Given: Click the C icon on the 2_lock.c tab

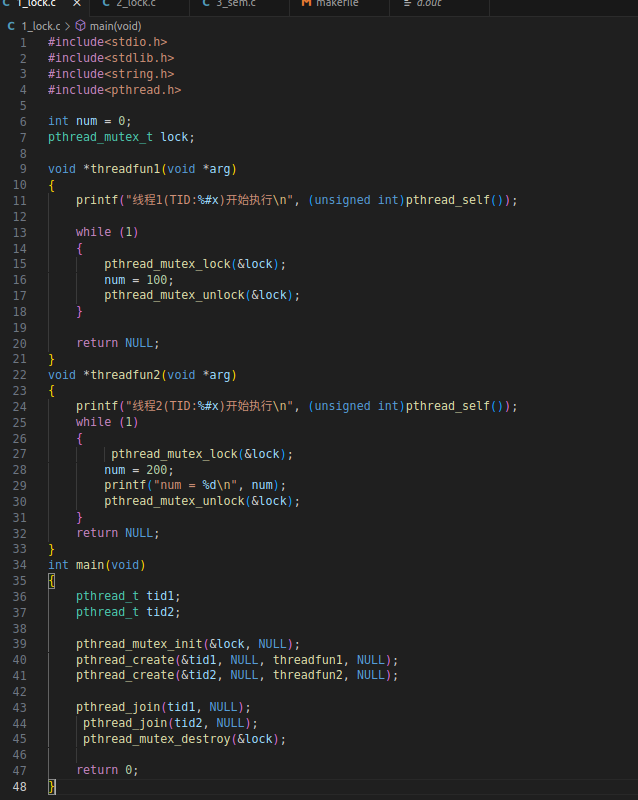Looking at the screenshot, I should pos(106,3).
